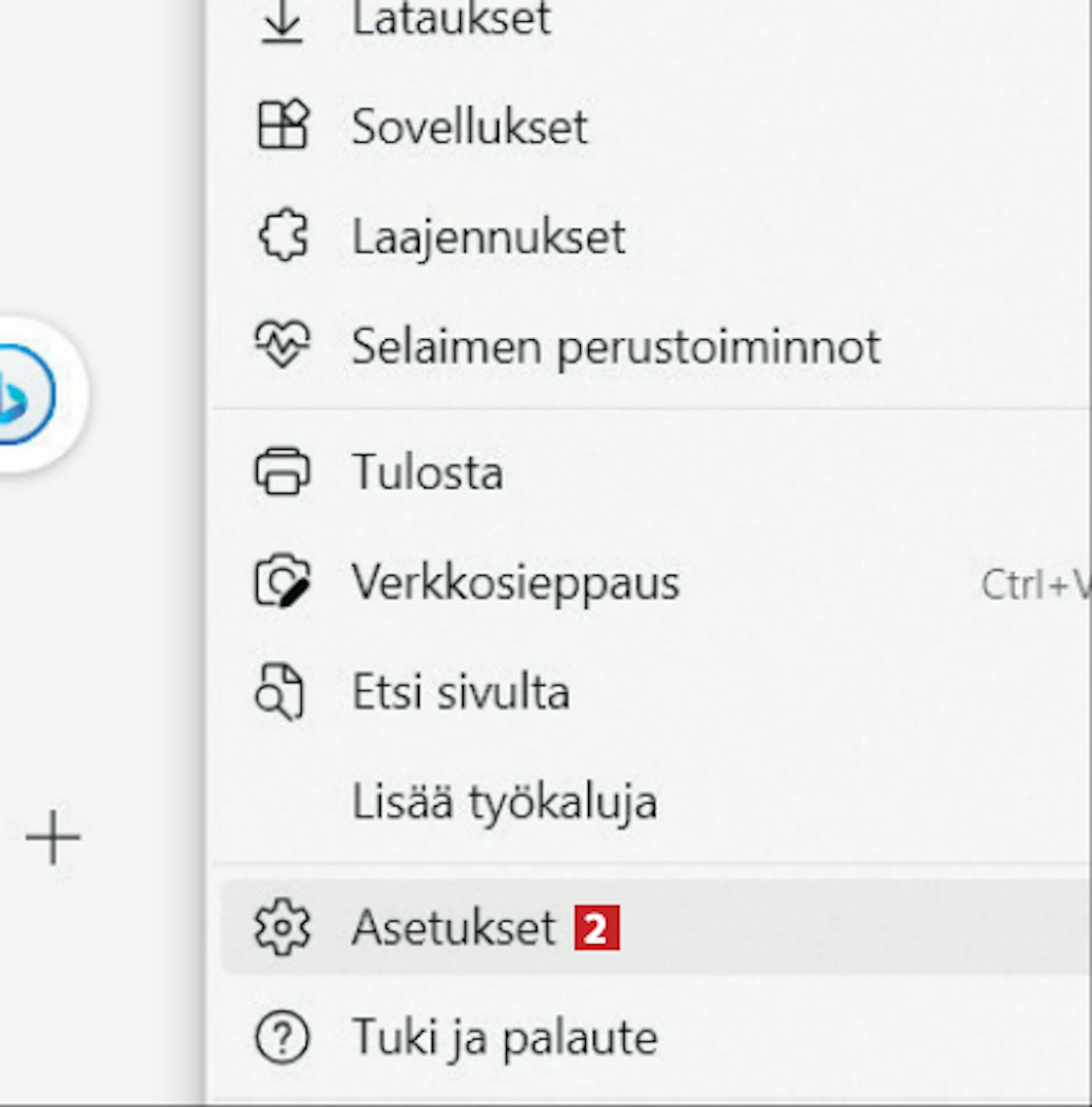Screen dimensions: 1092x1107
Task: Click the Laajennukset puzzle piece icon
Action: (x=283, y=236)
